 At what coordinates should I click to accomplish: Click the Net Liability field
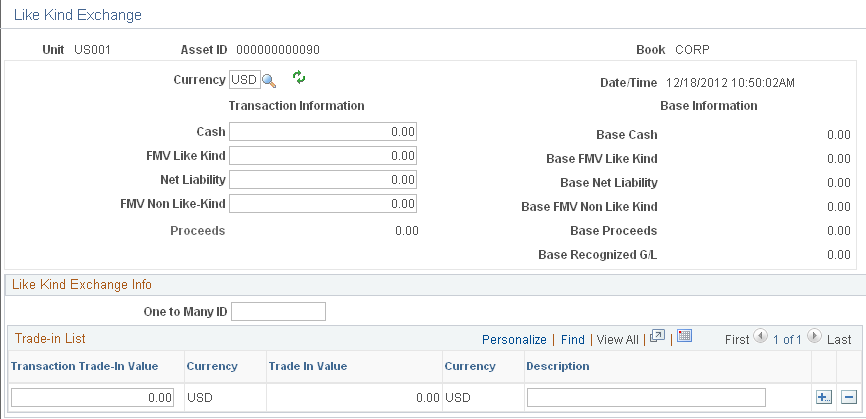323,179
